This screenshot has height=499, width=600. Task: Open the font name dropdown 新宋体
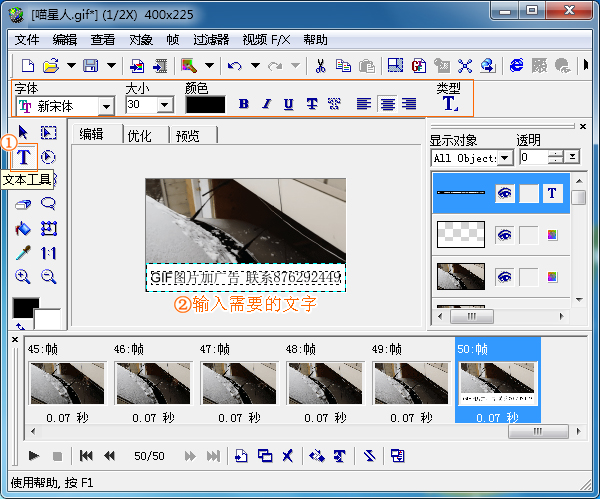tap(106, 106)
